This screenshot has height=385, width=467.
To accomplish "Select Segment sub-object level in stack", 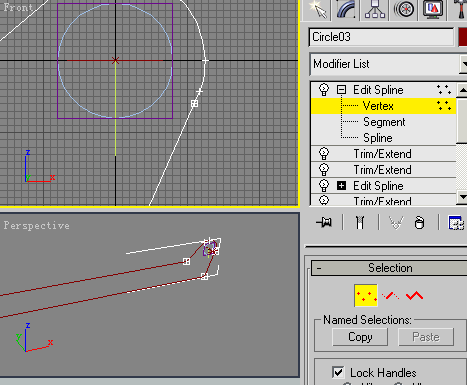I will [384, 122].
